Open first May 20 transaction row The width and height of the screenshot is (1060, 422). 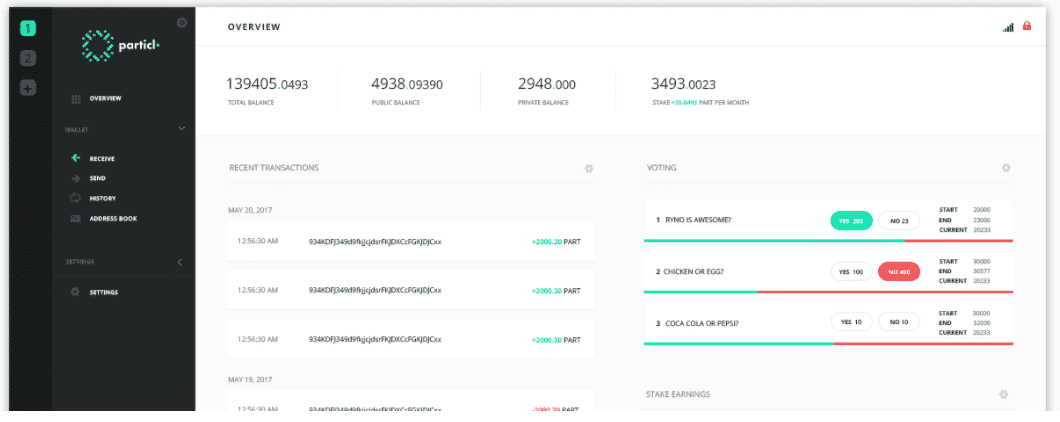[x=411, y=241]
